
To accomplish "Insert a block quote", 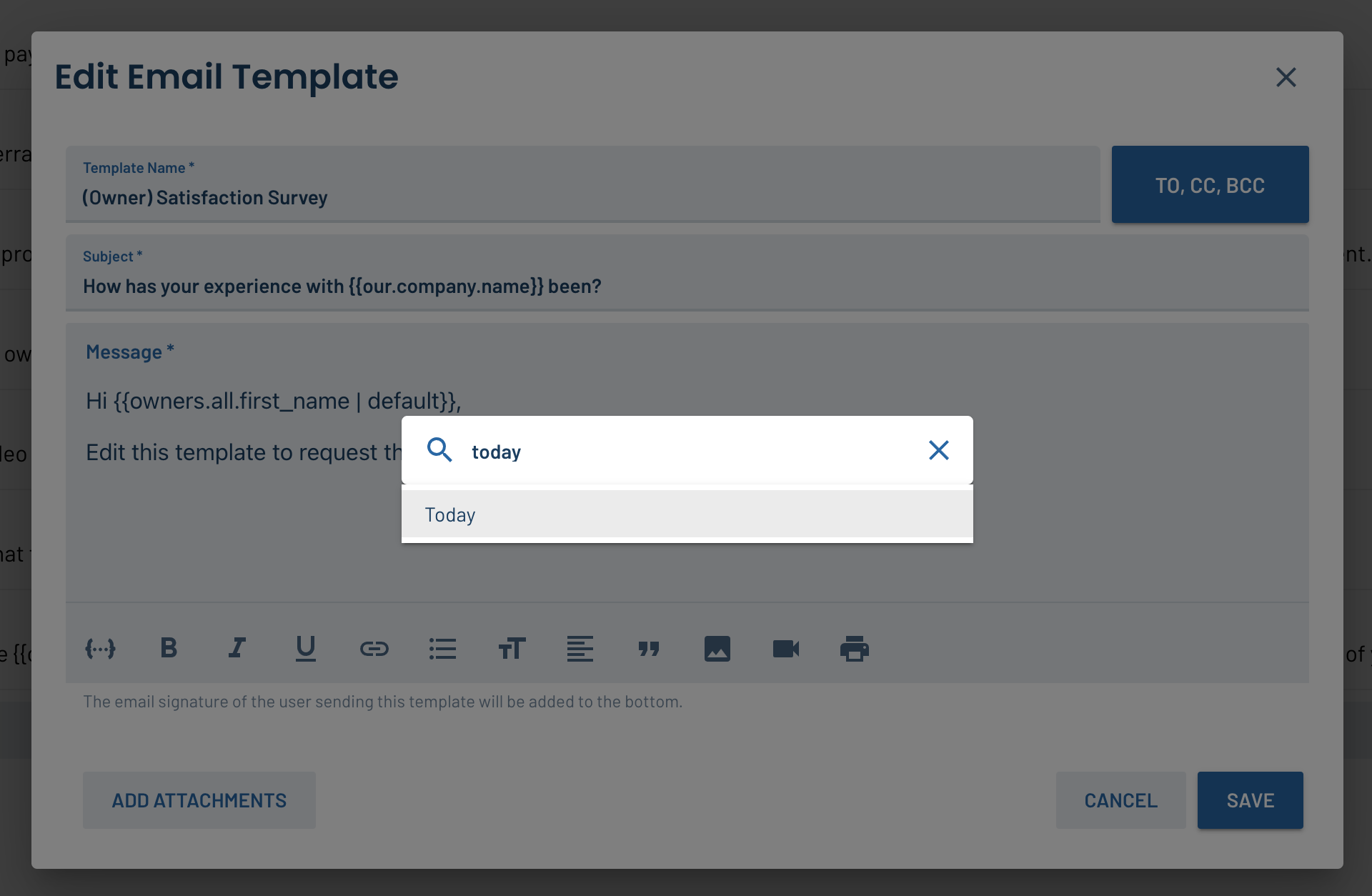I will tap(649, 649).
